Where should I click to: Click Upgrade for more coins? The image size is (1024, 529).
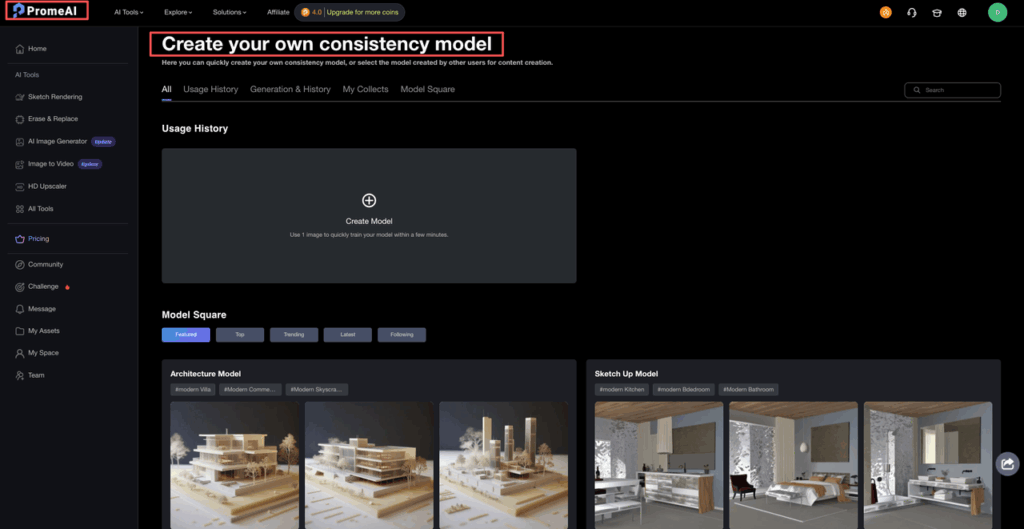[362, 12]
